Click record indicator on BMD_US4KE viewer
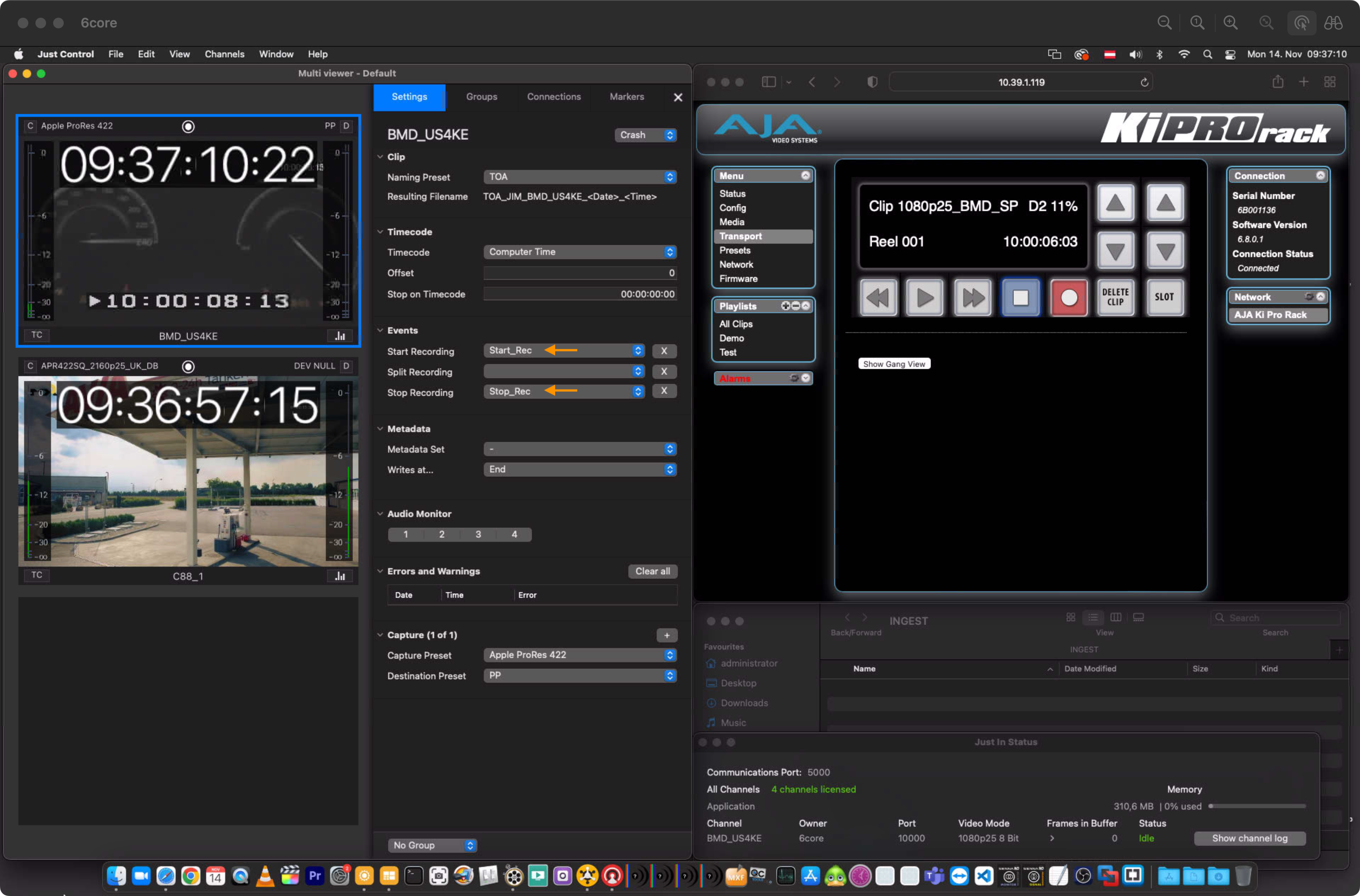Image resolution: width=1360 pixels, height=896 pixels. [x=188, y=126]
